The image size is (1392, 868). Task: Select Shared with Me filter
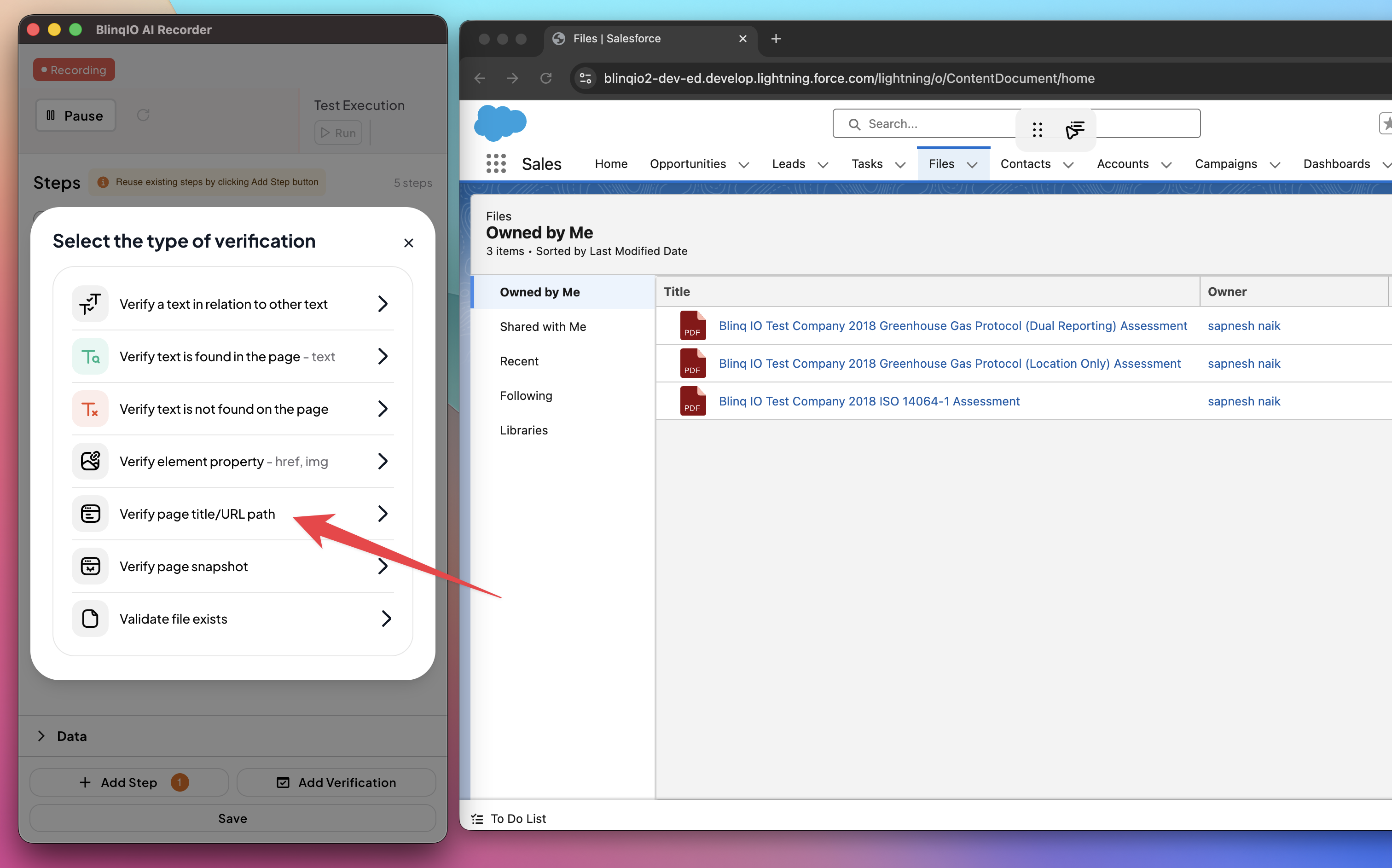click(x=543, y=327)
